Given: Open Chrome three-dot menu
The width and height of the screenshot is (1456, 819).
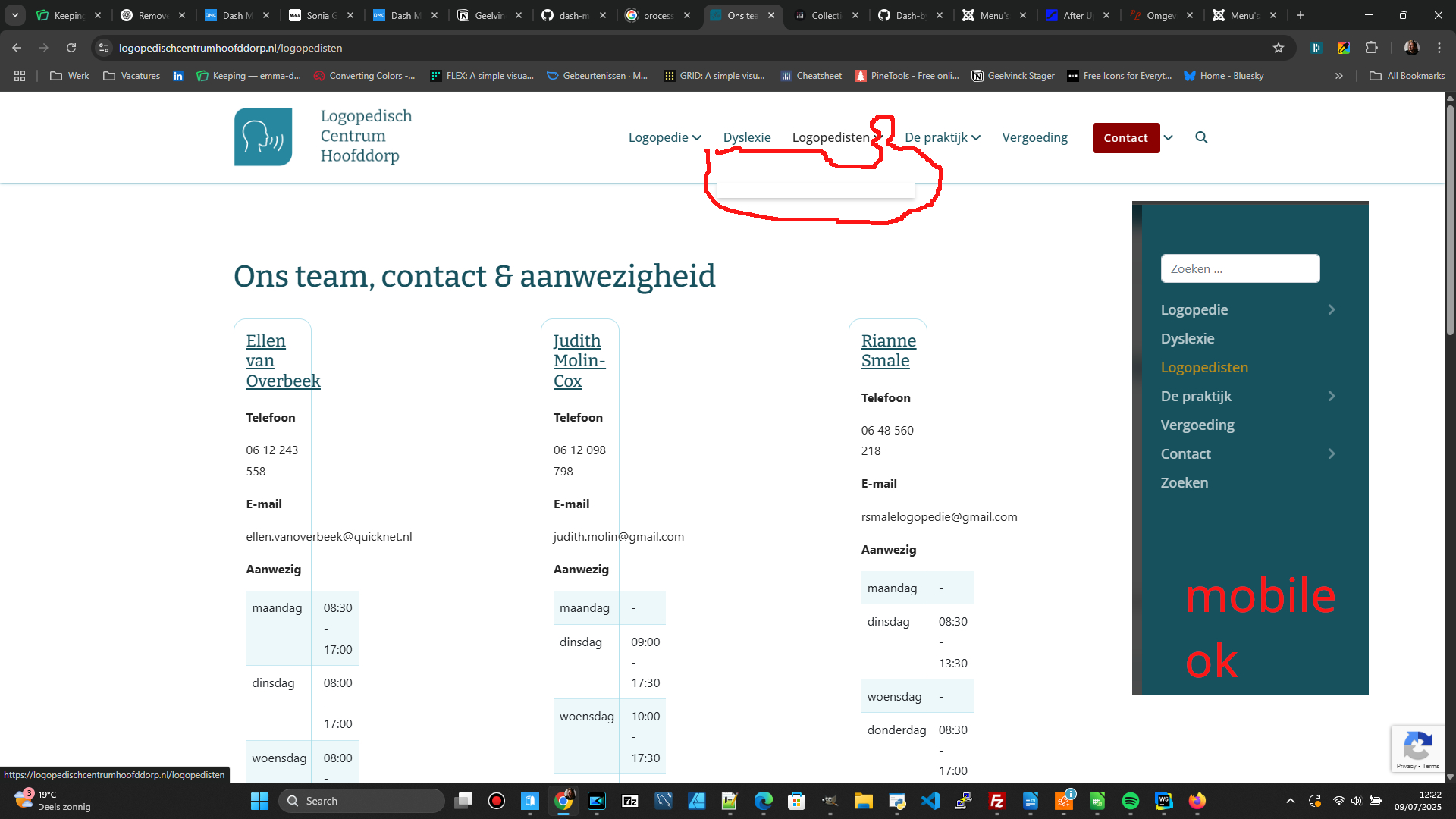Looking at the screenshot, I should (1439, 48).
